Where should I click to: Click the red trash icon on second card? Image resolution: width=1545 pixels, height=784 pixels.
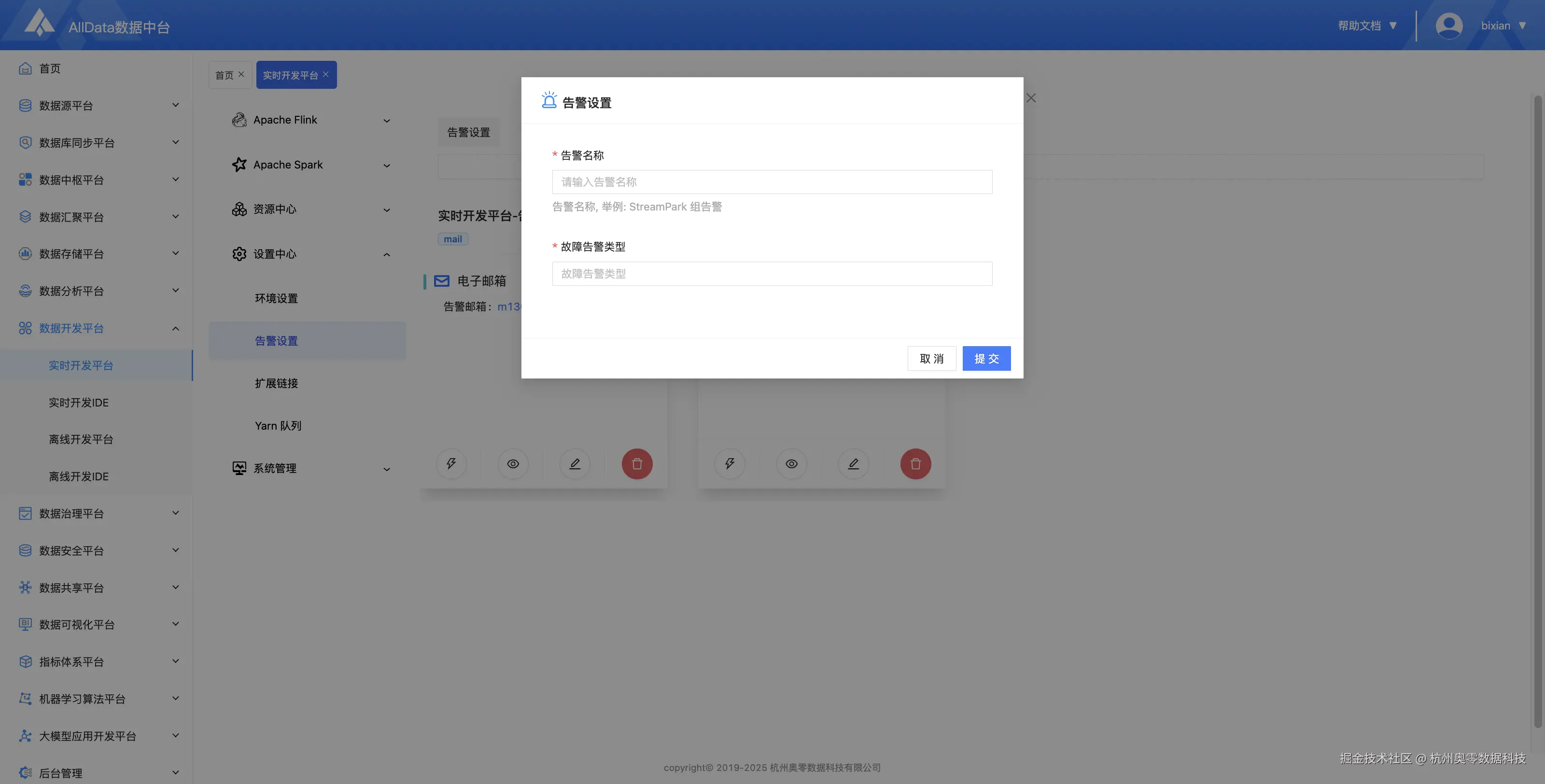pos(915,463)
